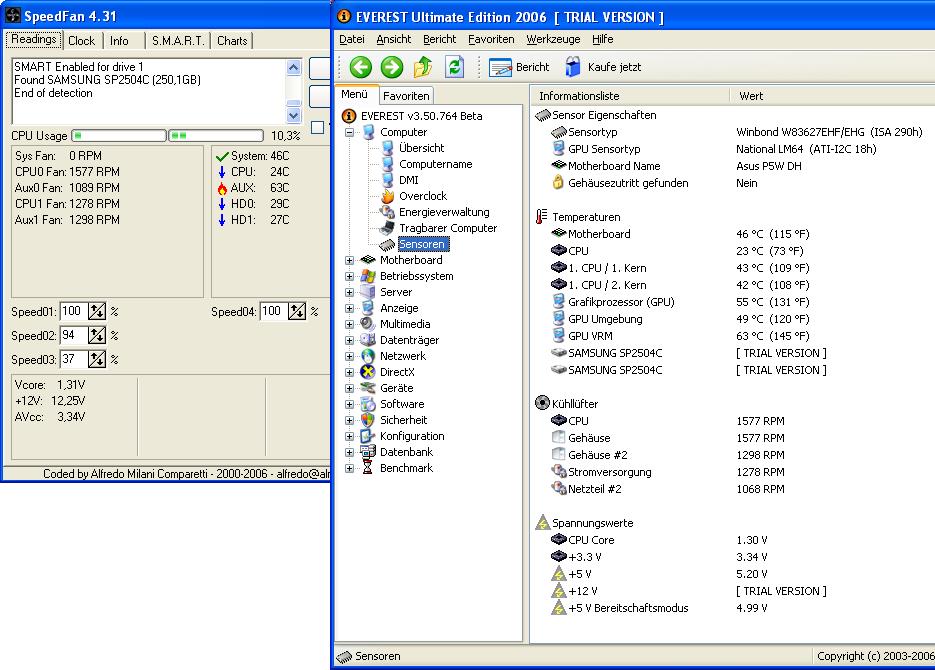Click the second SpeedFan CPU usage bar
This screenshot has width=935, height=670.
[x=216, y=136]
